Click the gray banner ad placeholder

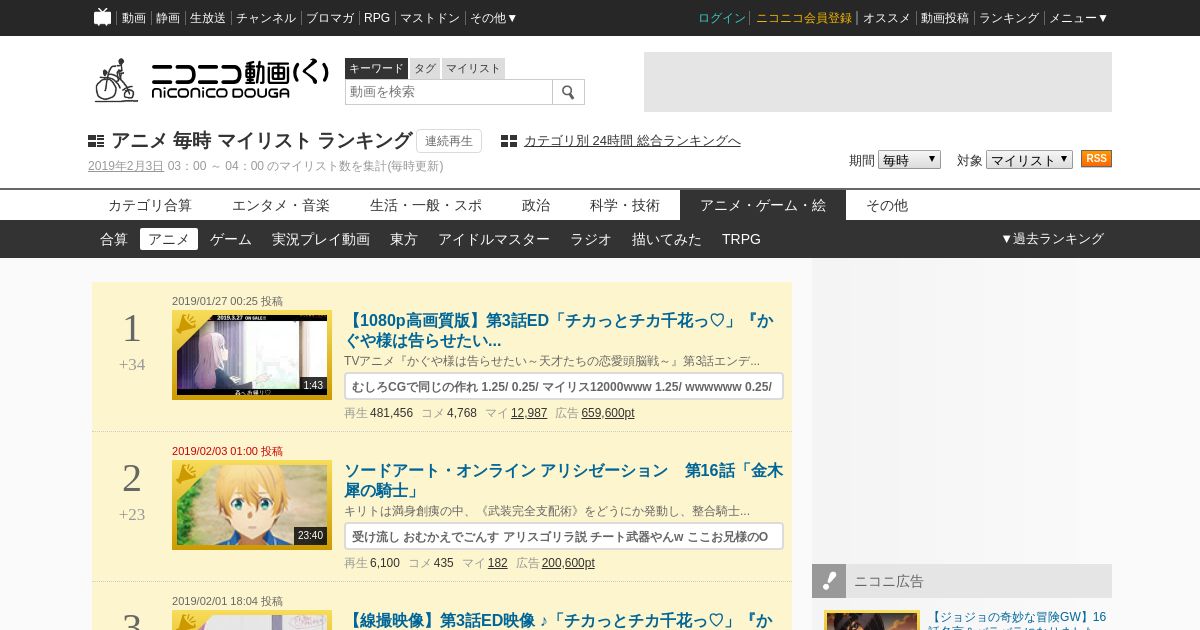click(x=878, y=82)
